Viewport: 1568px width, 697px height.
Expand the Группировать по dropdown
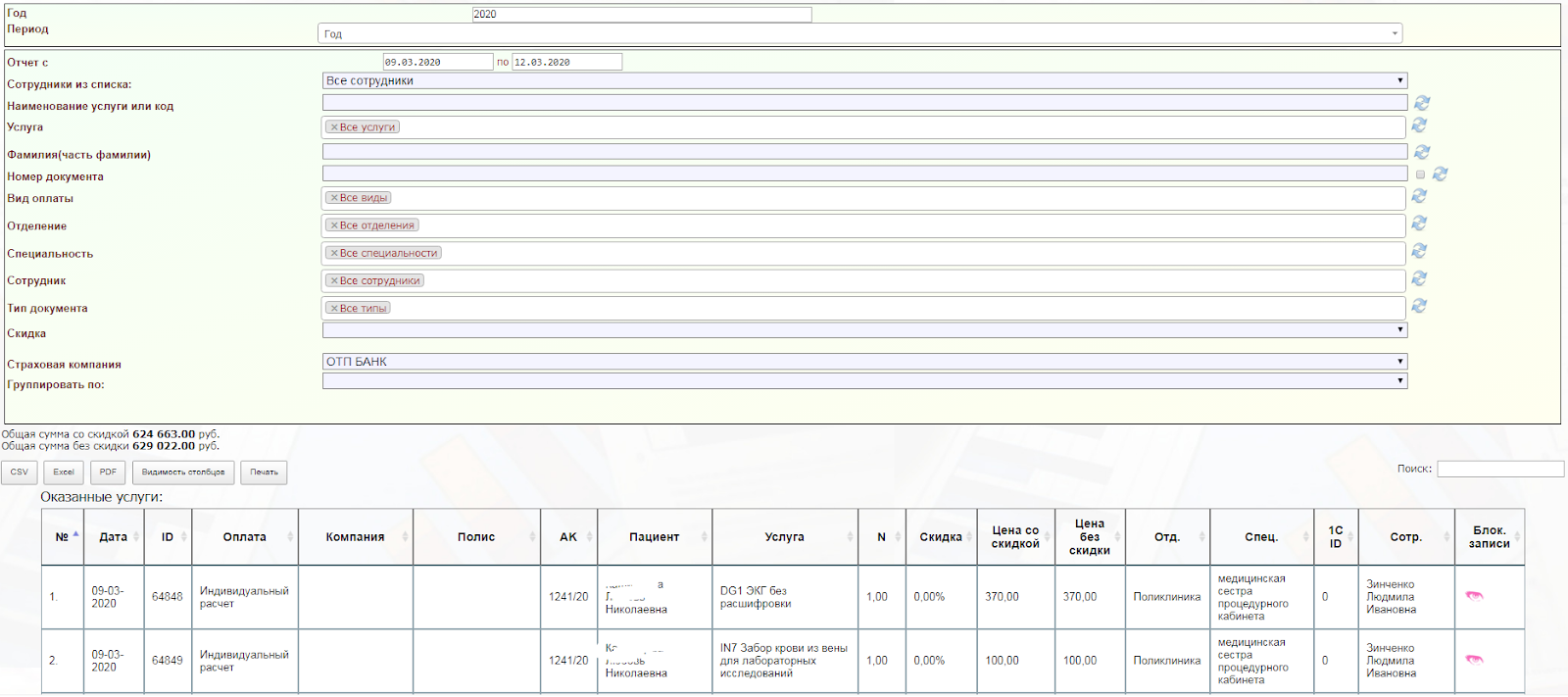tap(864, 380)
